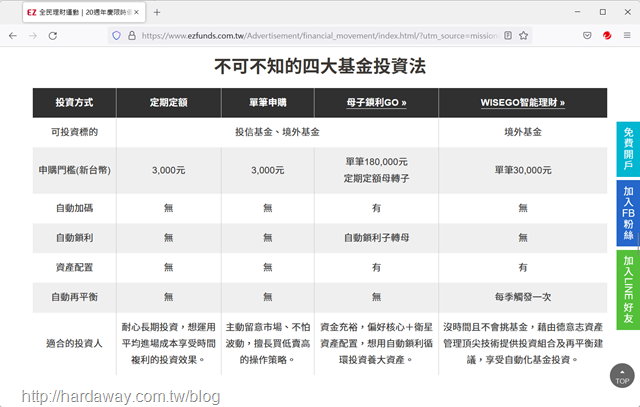Open the 母子鎖利GO link

click(x=376, y=102)
